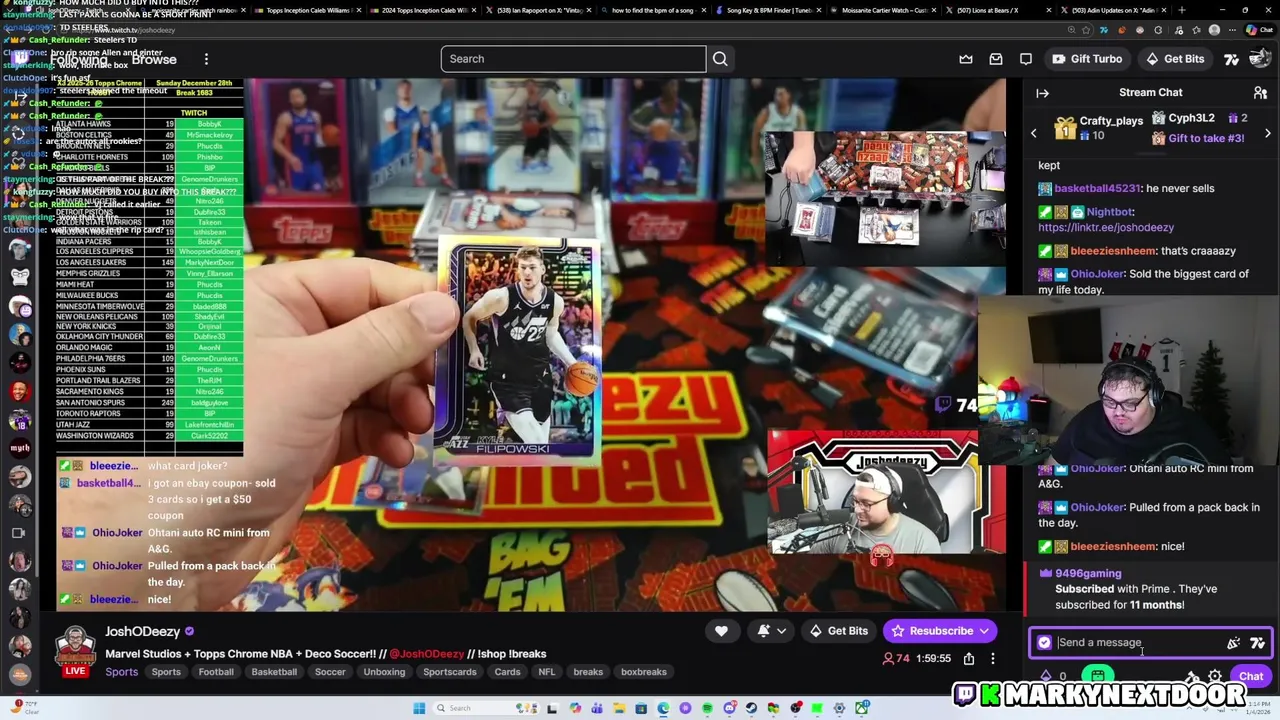Switch to Topps Inception Caleb Williams tab

[308, 10]
